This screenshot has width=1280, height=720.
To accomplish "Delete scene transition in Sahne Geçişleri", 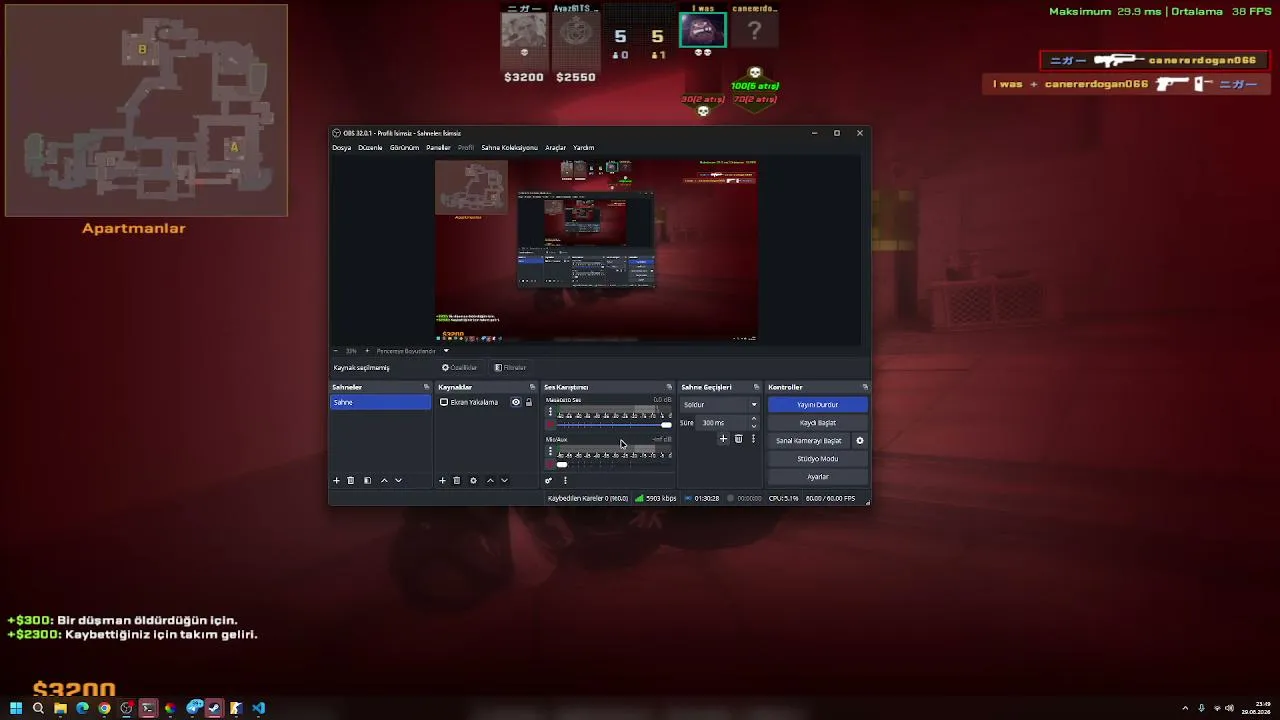I will pos(739,439).
